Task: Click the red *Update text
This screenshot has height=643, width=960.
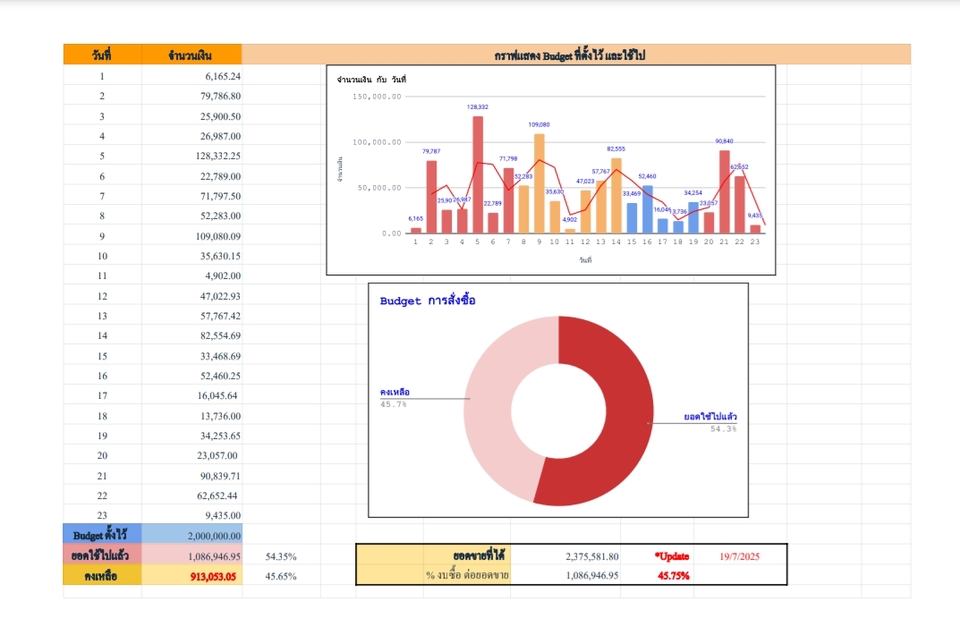Action: pos(670,555)
